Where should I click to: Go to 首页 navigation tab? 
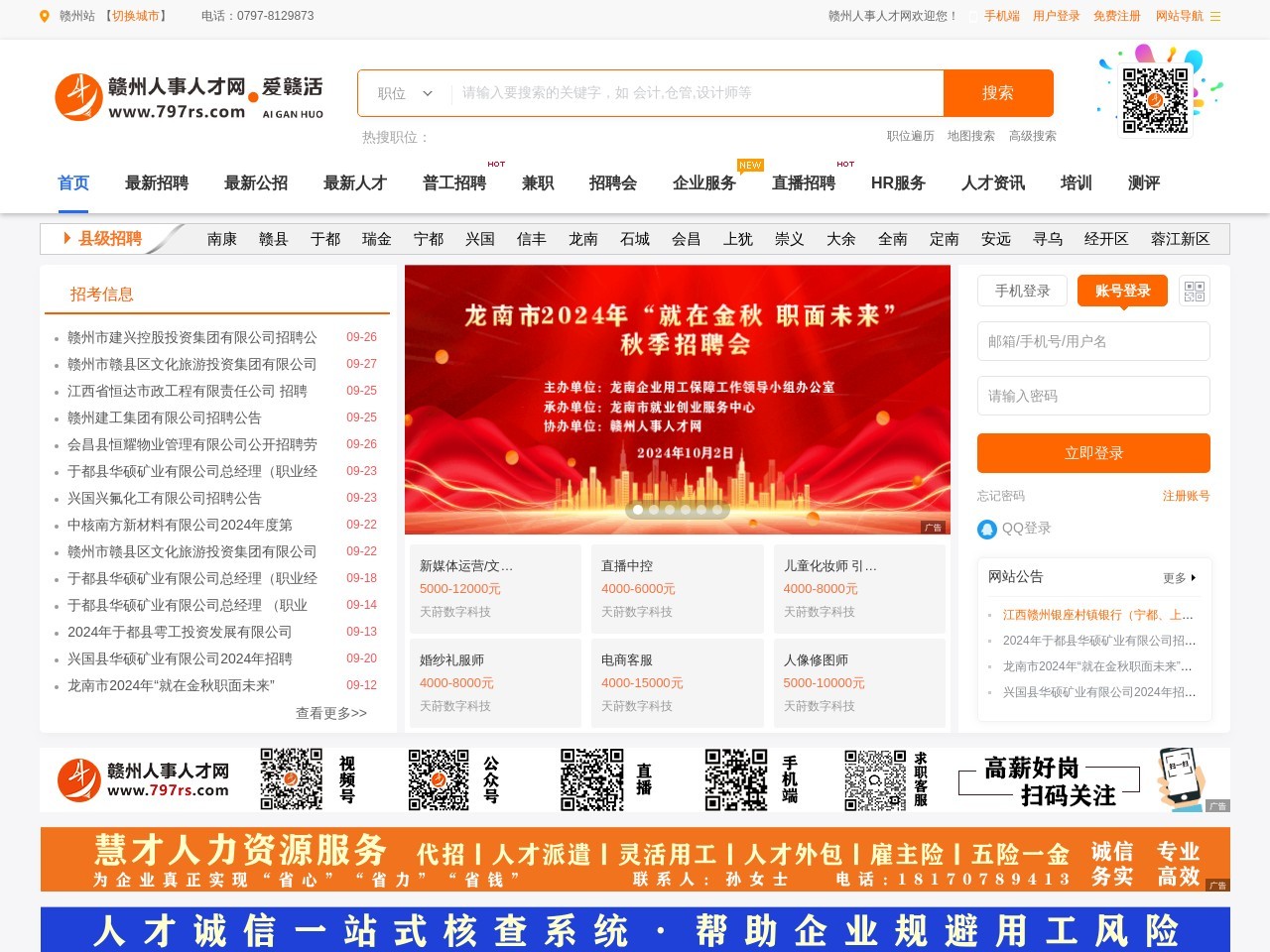pos(73,182)
